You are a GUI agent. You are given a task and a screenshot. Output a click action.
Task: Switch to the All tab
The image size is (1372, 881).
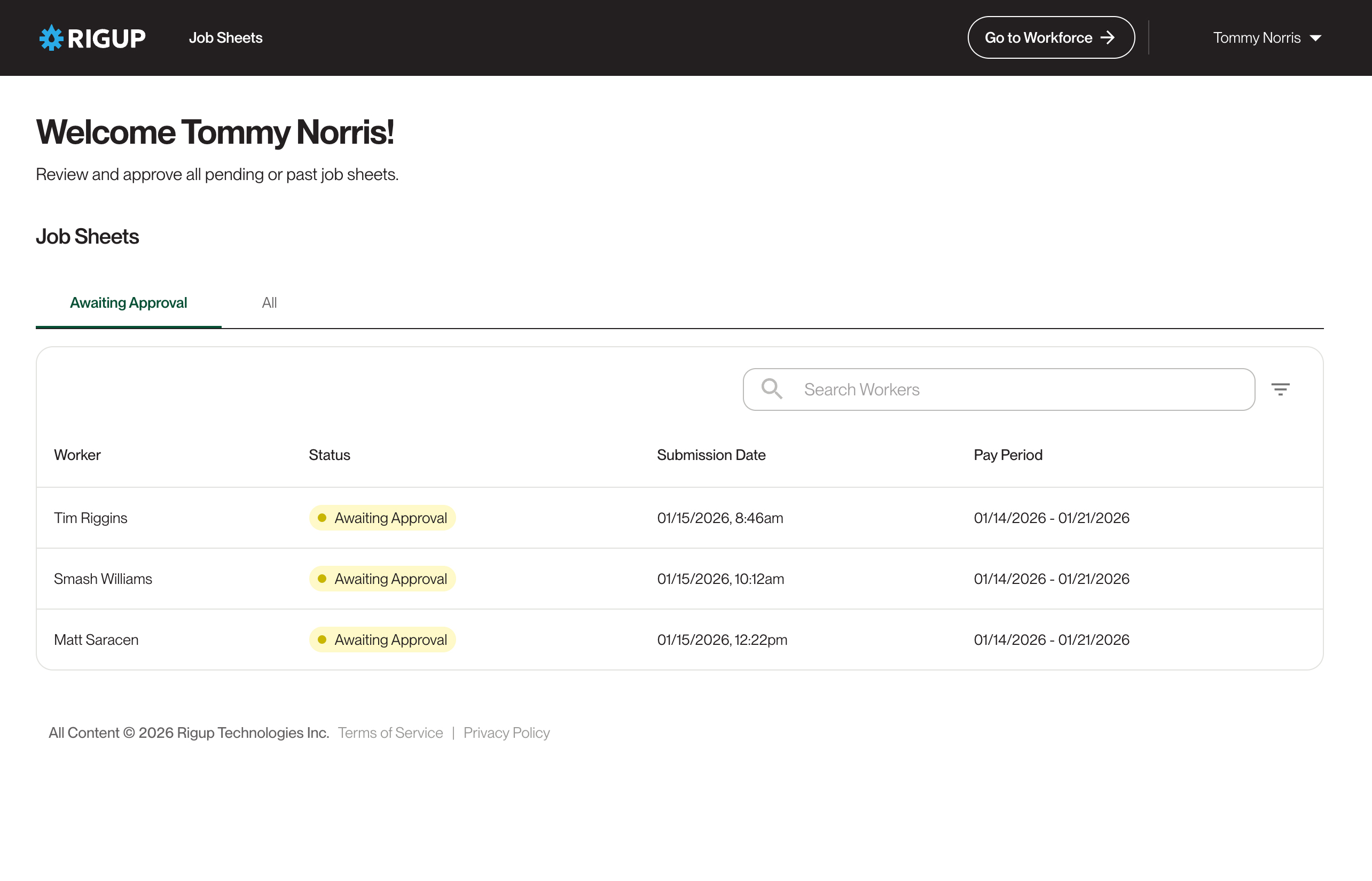269,302
